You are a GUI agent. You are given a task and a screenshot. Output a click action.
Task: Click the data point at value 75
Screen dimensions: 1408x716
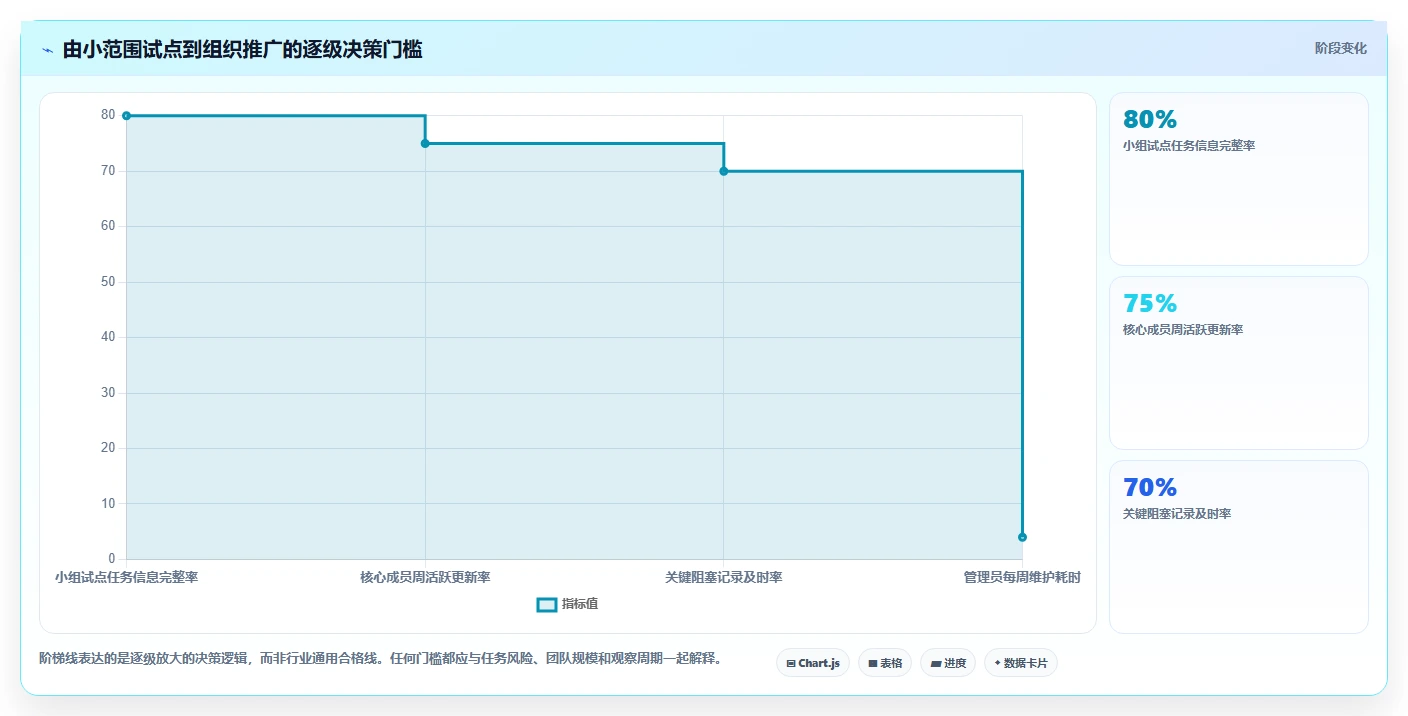pyautogui.click(x=425, y=144)
